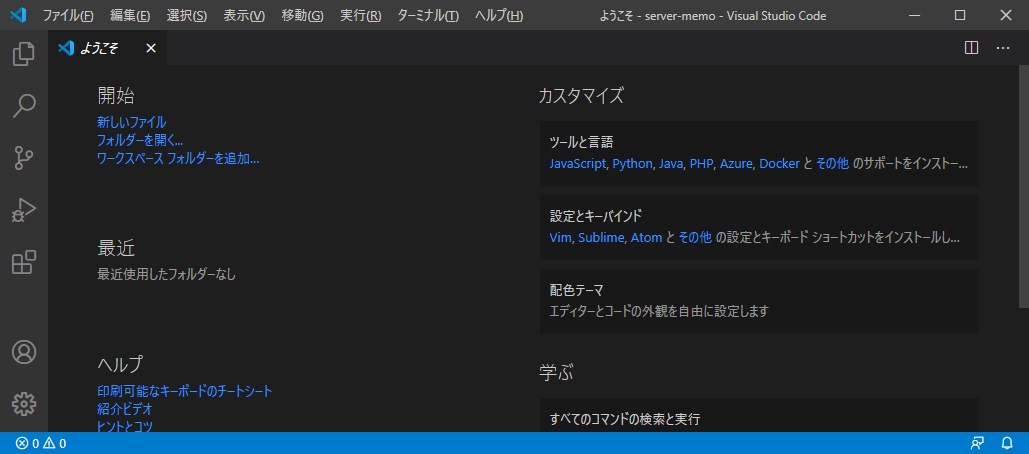Install Vim keybindings link
The height and width of the screenshot is (454, 1029).
560,238
